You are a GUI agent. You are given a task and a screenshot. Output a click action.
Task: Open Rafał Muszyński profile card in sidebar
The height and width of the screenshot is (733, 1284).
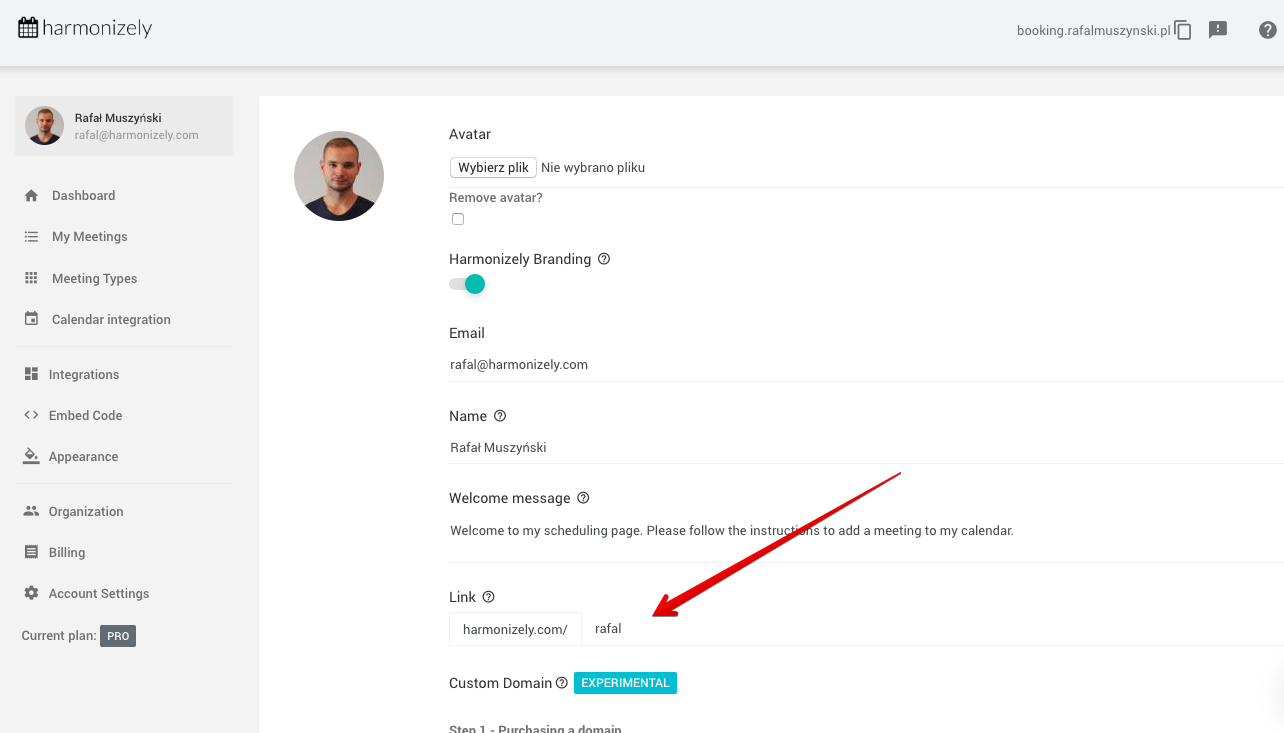(x=124, y=126)
